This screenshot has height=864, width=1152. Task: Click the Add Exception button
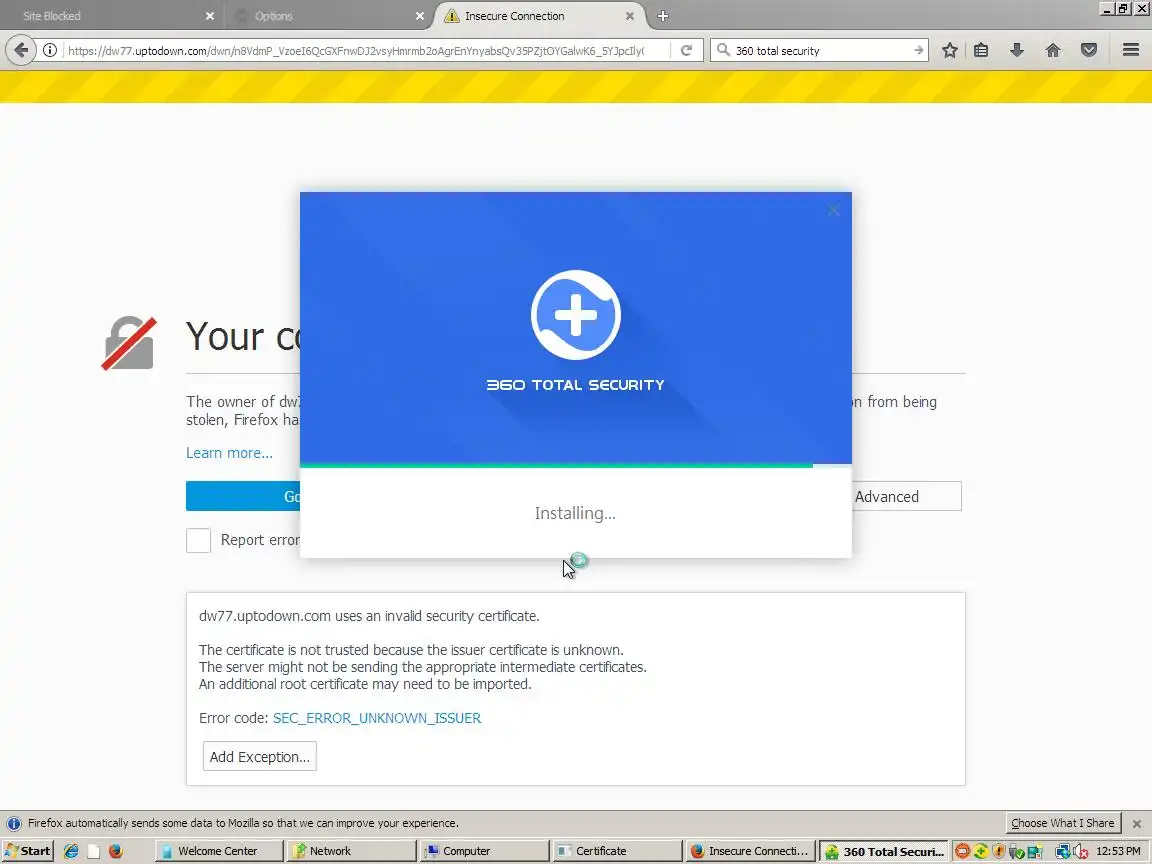[259, 756]
